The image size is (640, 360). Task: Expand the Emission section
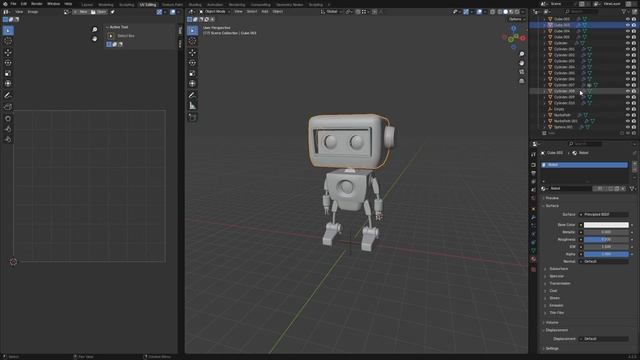(556, 305)
